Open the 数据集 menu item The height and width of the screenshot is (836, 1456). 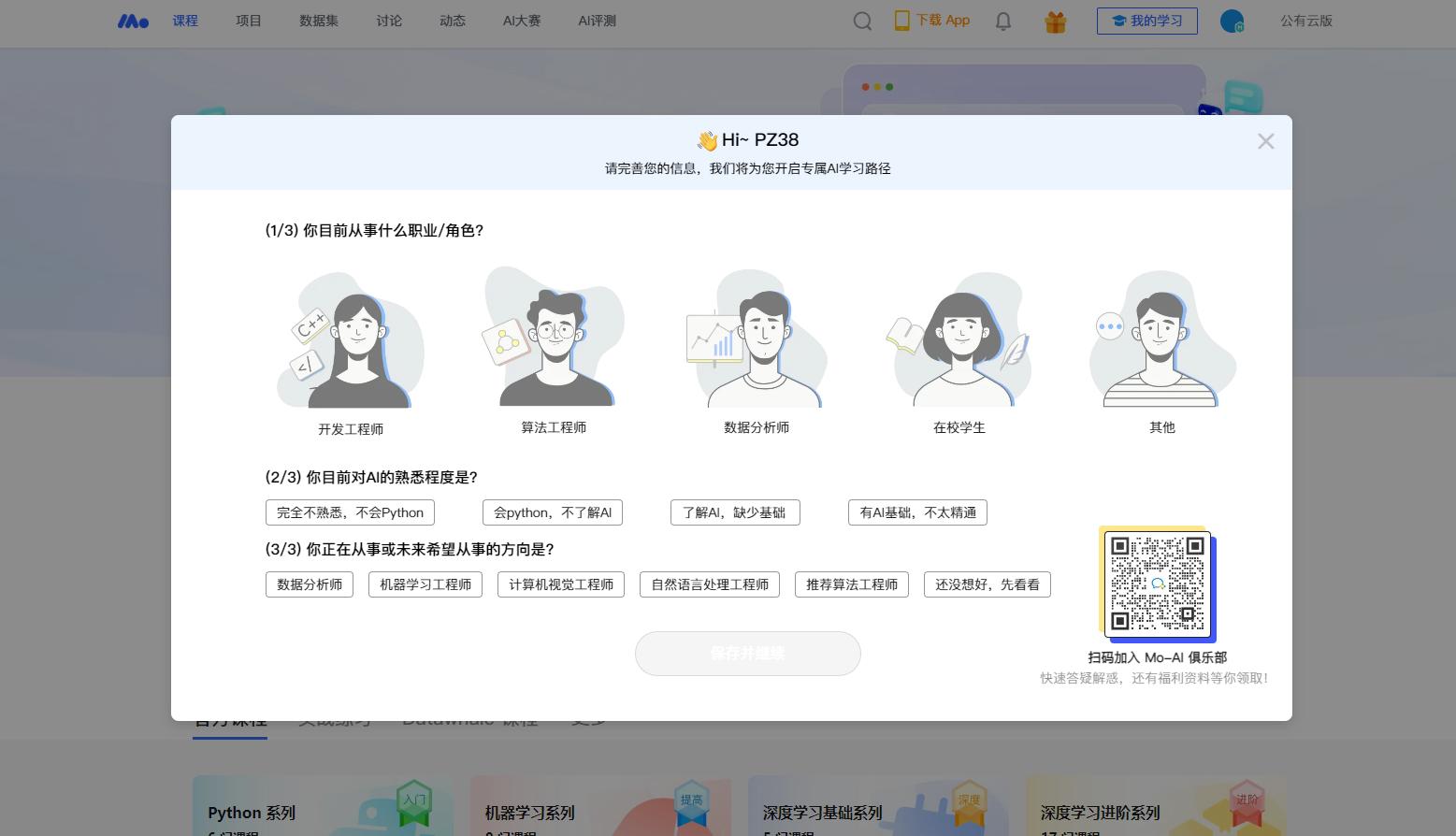coord(319,21)
